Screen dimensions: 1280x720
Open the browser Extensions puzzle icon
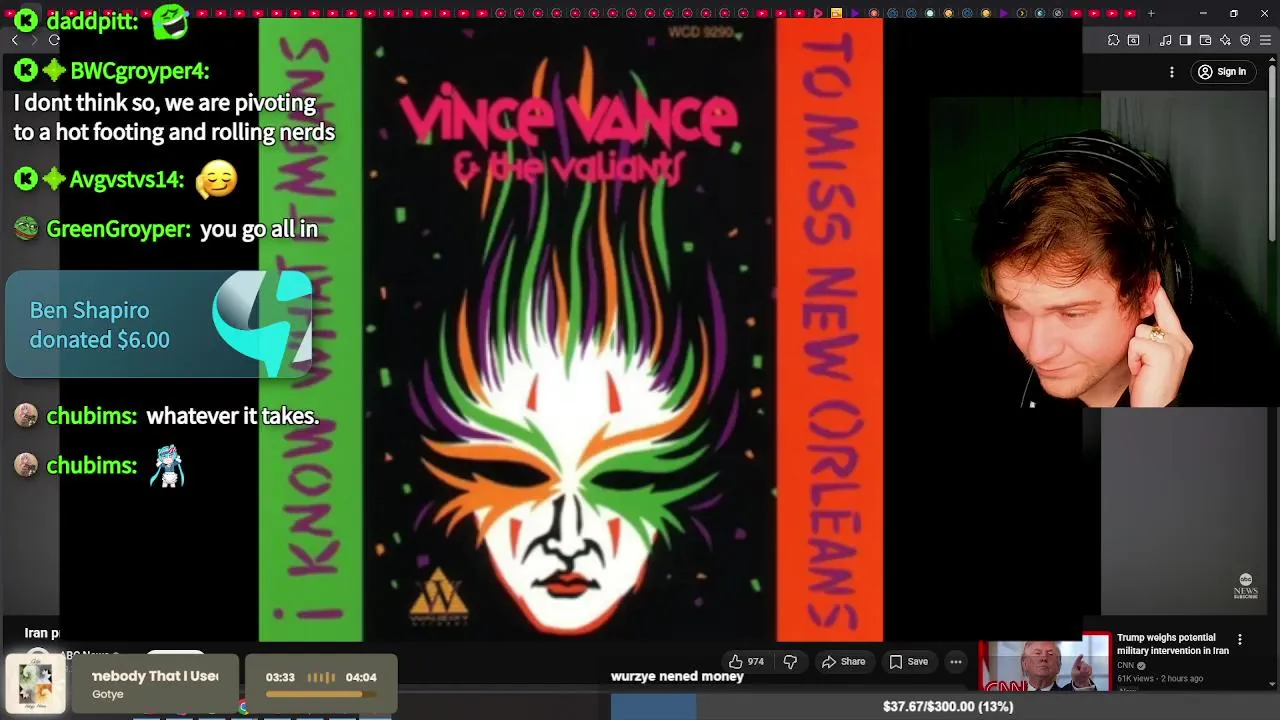1113,40
